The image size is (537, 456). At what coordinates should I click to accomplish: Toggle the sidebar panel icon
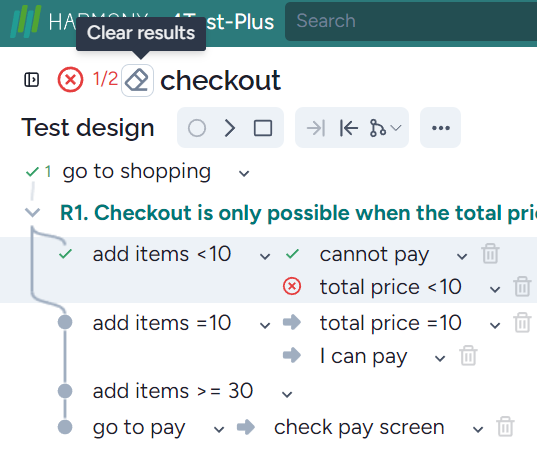tap(32, 80)
